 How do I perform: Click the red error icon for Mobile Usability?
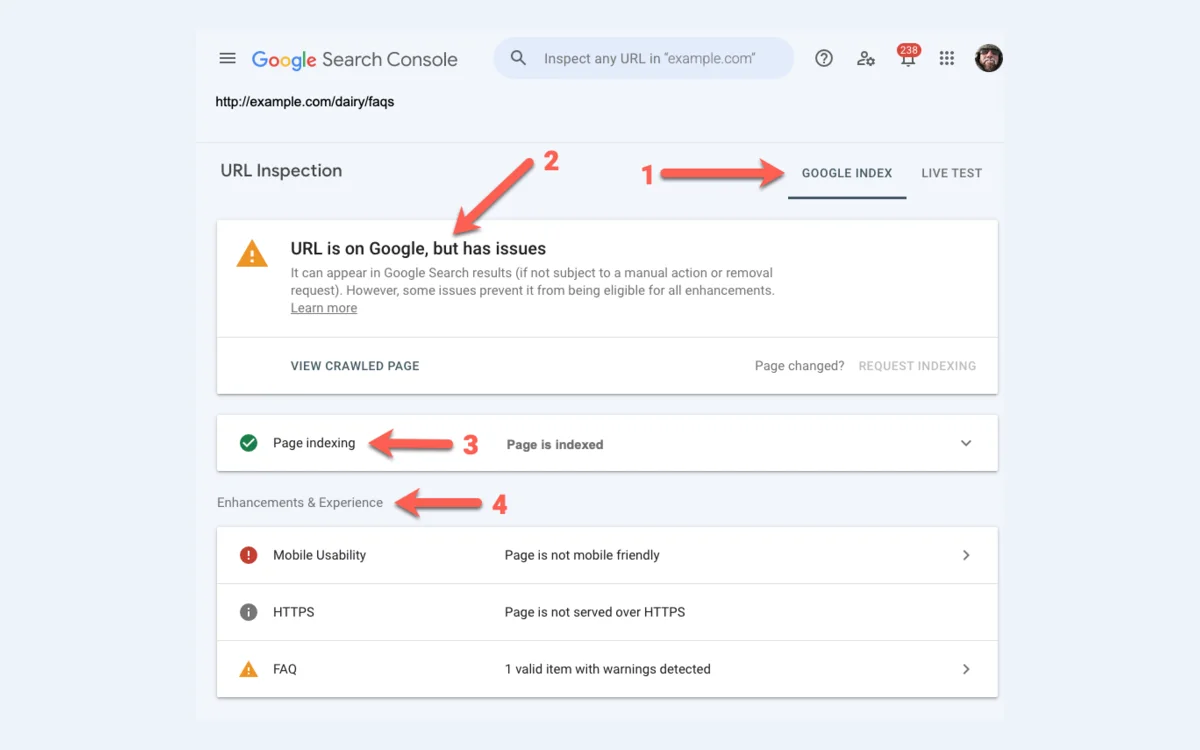pyautogui.click(x=249, y=555)
